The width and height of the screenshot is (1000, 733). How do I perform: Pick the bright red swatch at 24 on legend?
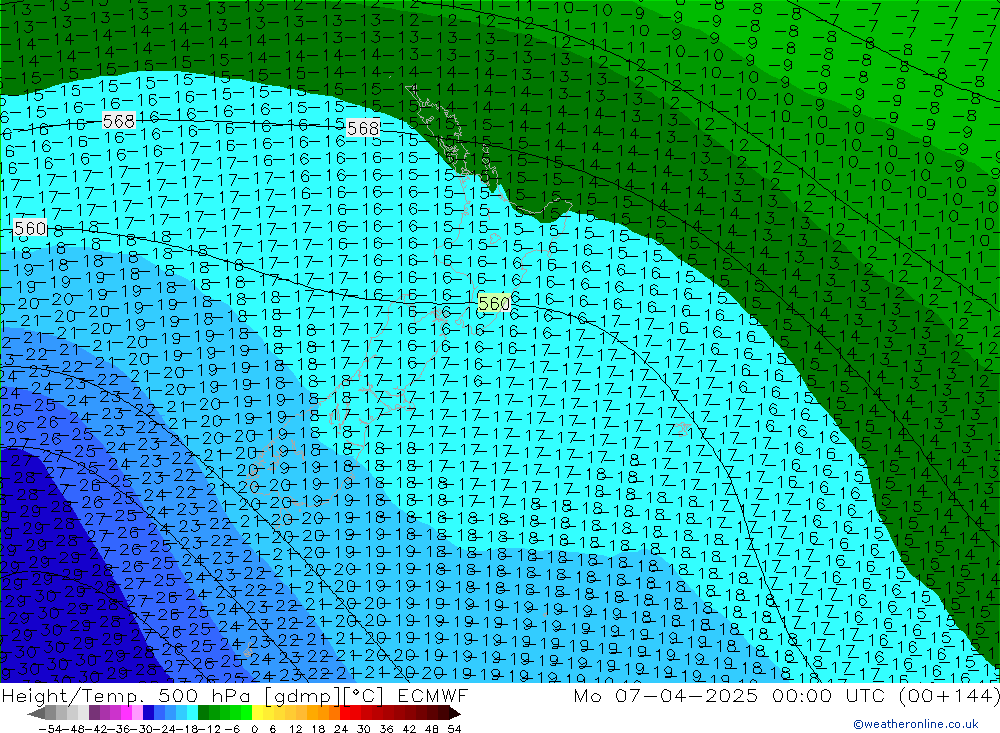(346, 713)
